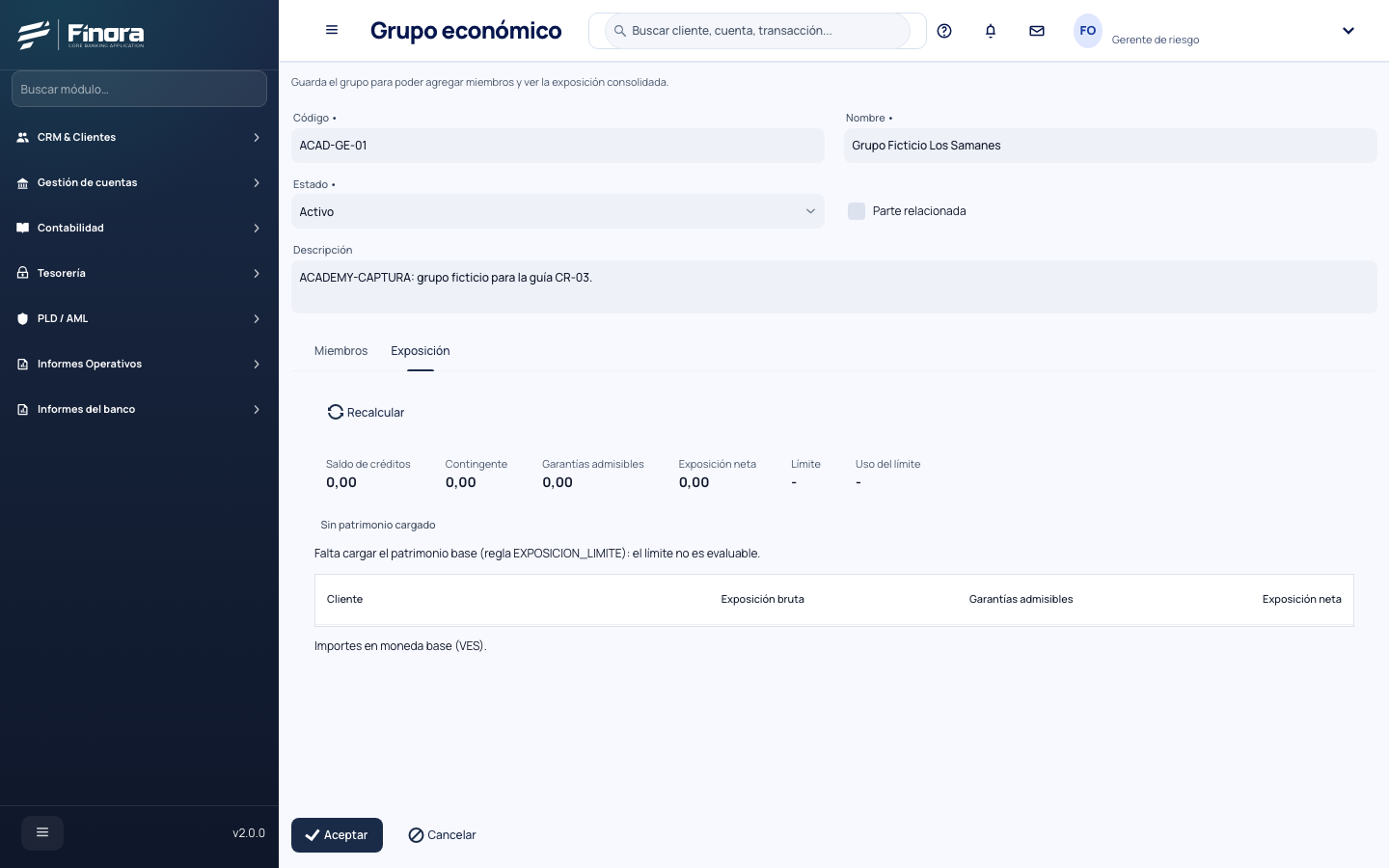The height and width of the screenshot is (868, 1389).
Task: Click the PLD / AML shield icon
Action: [22, 319]
